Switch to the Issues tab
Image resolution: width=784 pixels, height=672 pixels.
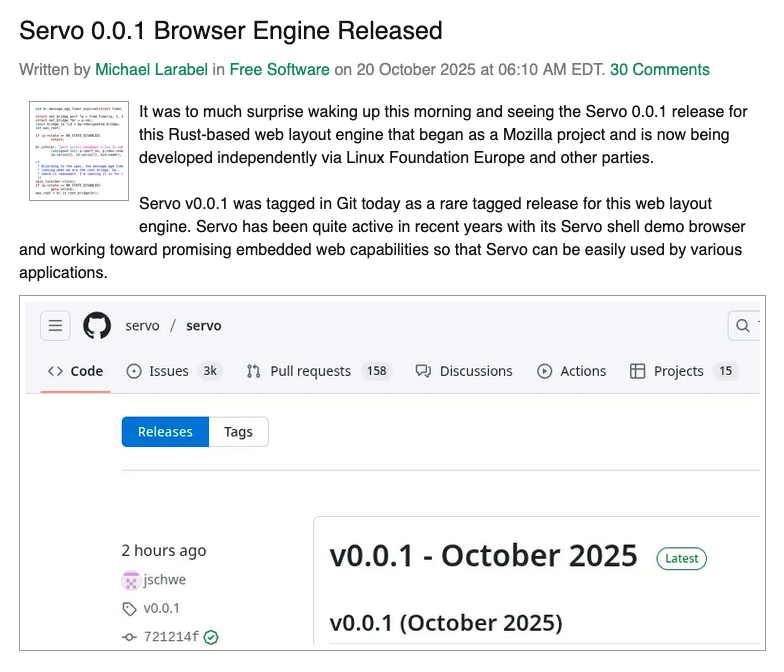coord(174,371)
